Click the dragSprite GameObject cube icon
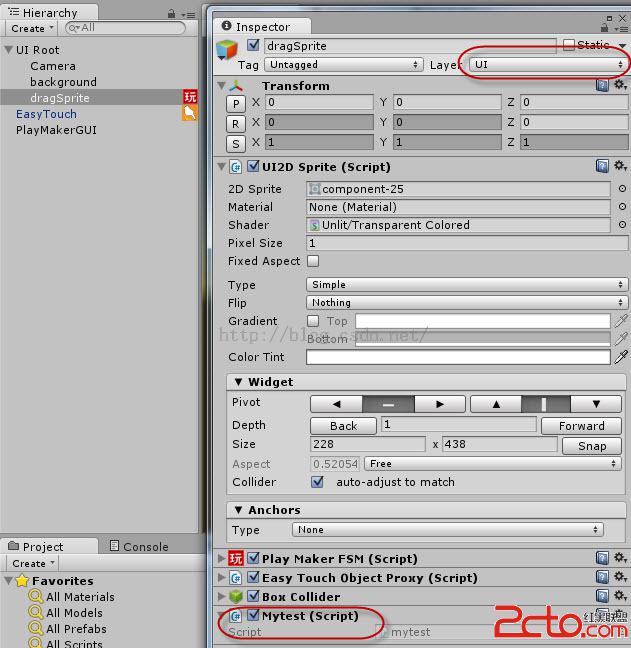 pos(227,49)
